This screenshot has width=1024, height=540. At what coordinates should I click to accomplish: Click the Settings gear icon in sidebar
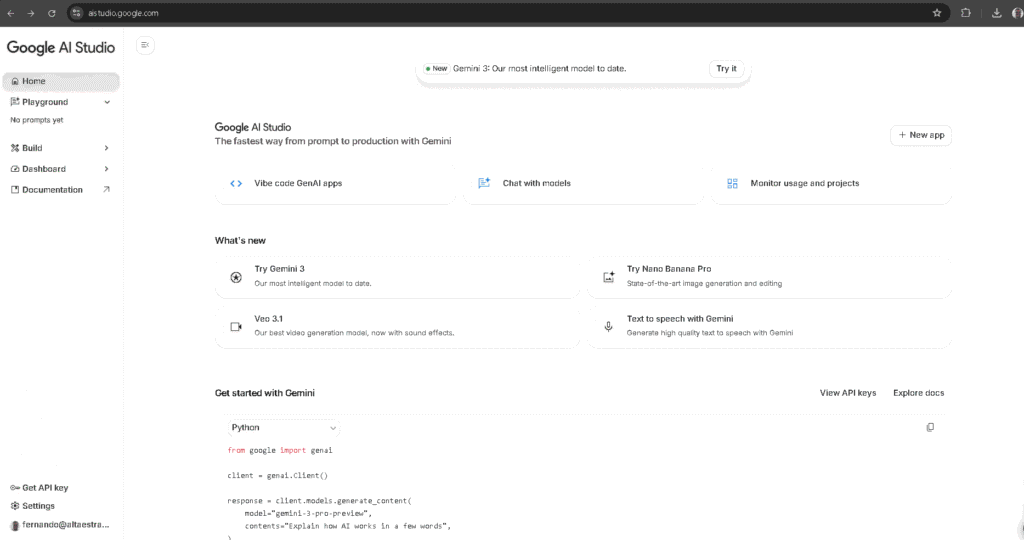15,506
